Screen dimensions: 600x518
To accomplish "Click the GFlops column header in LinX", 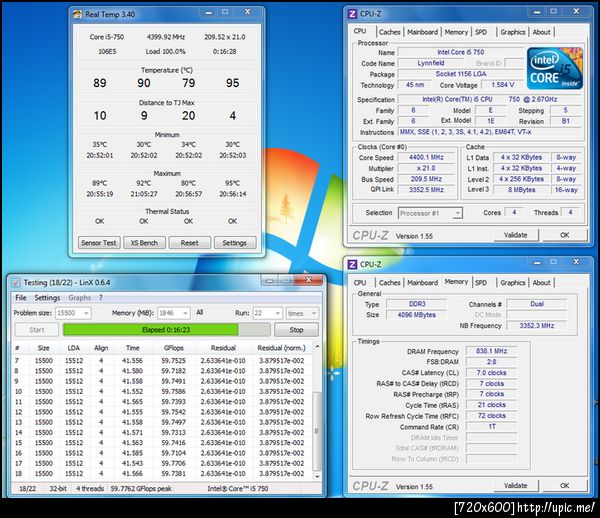I will [x=174, y=348].
